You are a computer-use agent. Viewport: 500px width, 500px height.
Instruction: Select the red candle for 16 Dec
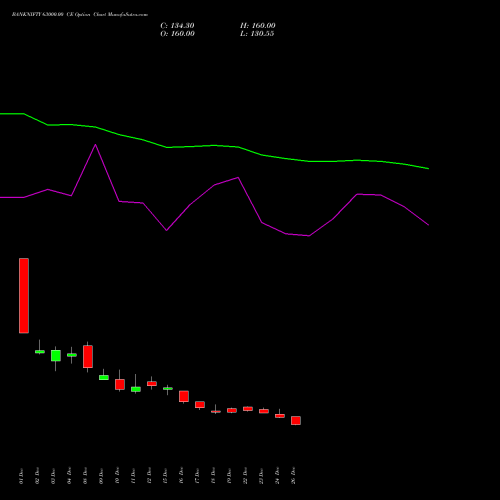click(x=184, y=396)
